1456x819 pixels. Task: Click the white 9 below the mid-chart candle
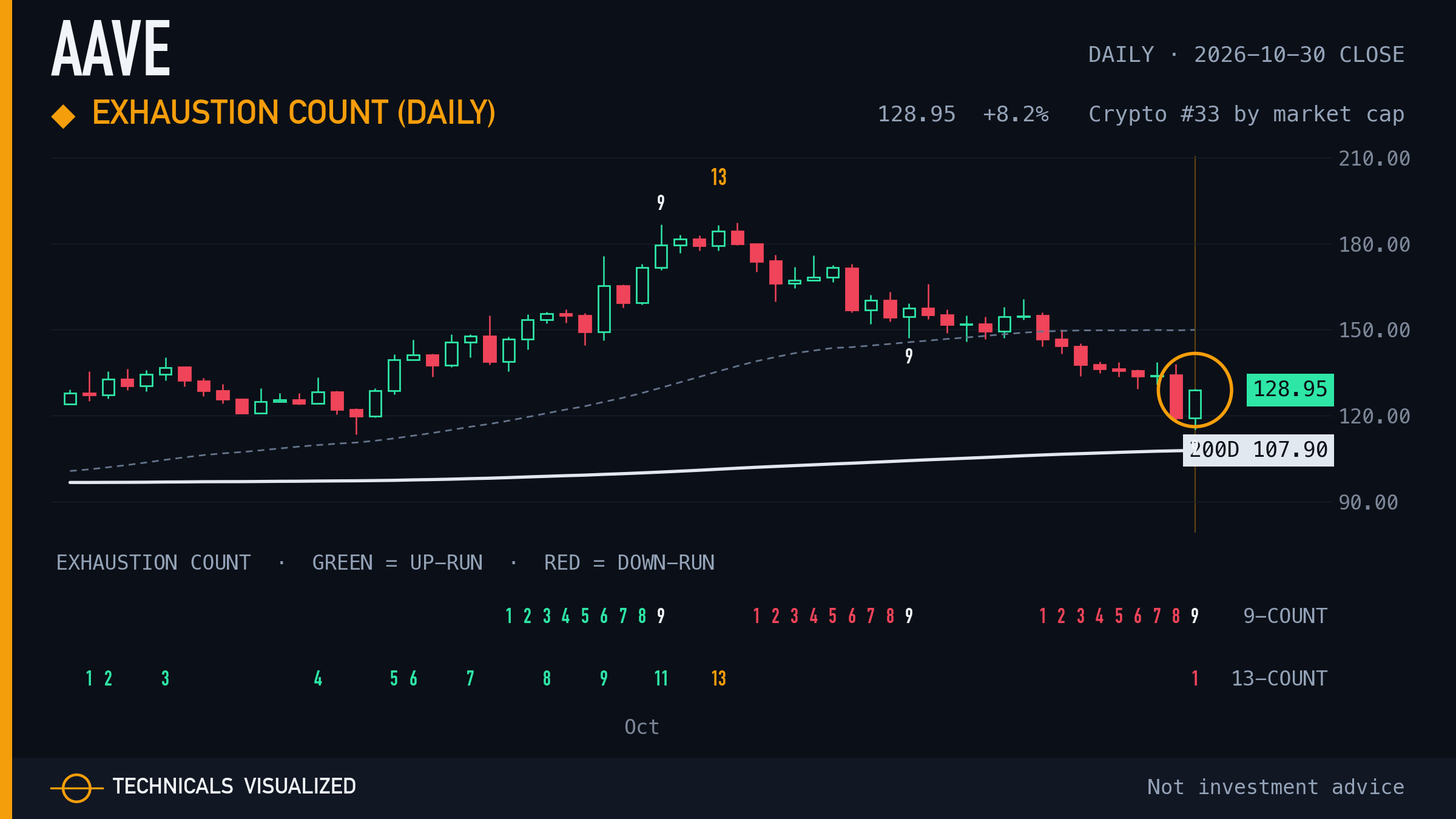(x=909, y=356)
